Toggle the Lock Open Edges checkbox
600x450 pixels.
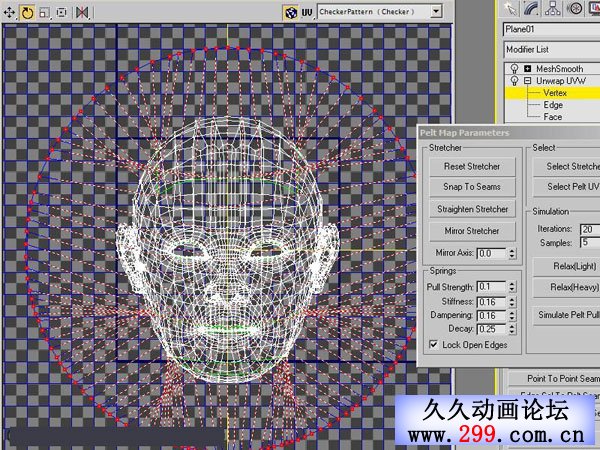[x=433, y=344]
